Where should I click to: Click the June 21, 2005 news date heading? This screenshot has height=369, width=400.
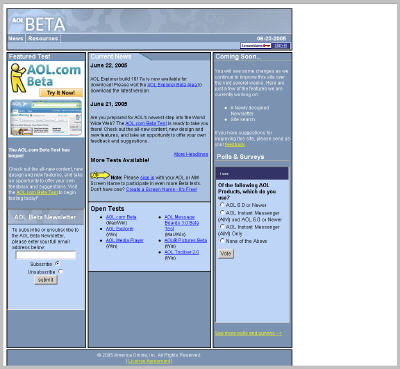[109, 104]
